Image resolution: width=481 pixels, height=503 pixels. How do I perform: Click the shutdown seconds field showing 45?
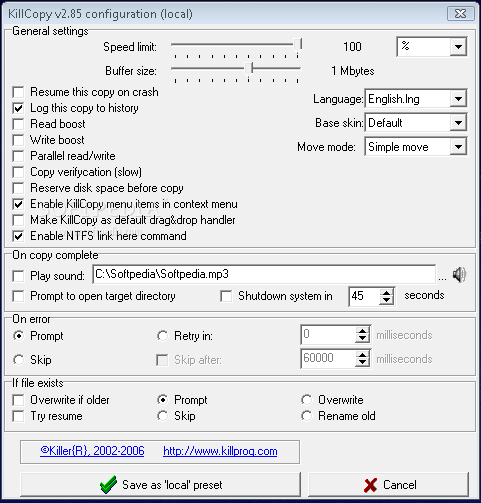[364, 296]
